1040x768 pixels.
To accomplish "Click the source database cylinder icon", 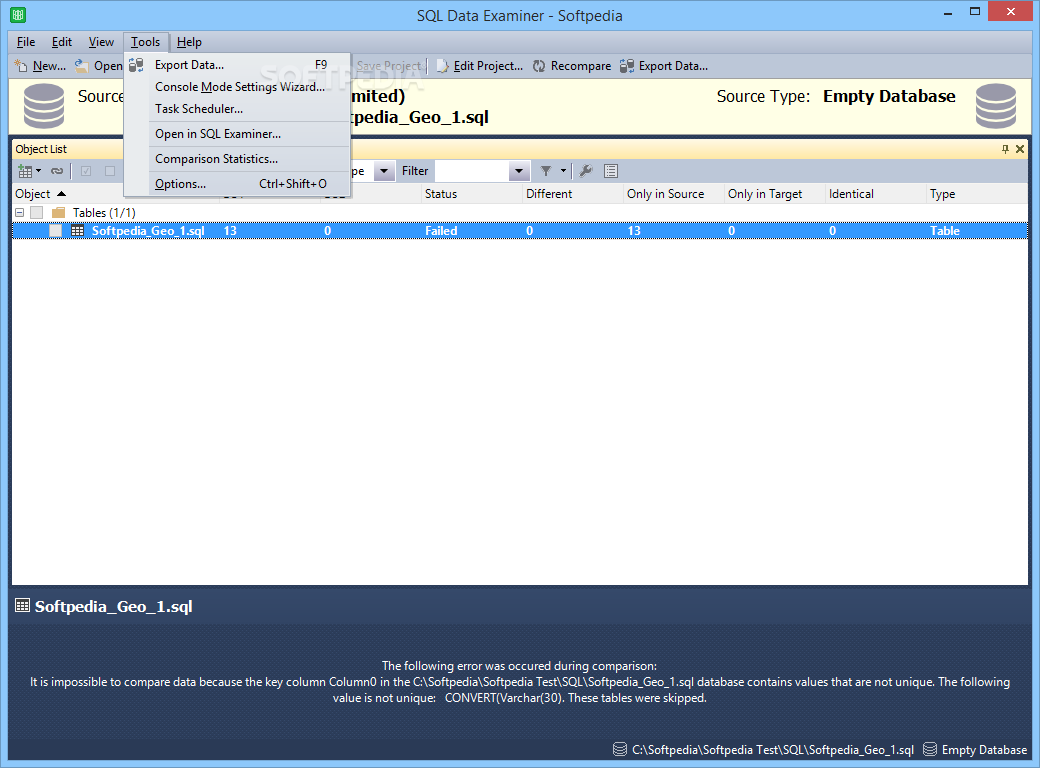I will (44, 105).
